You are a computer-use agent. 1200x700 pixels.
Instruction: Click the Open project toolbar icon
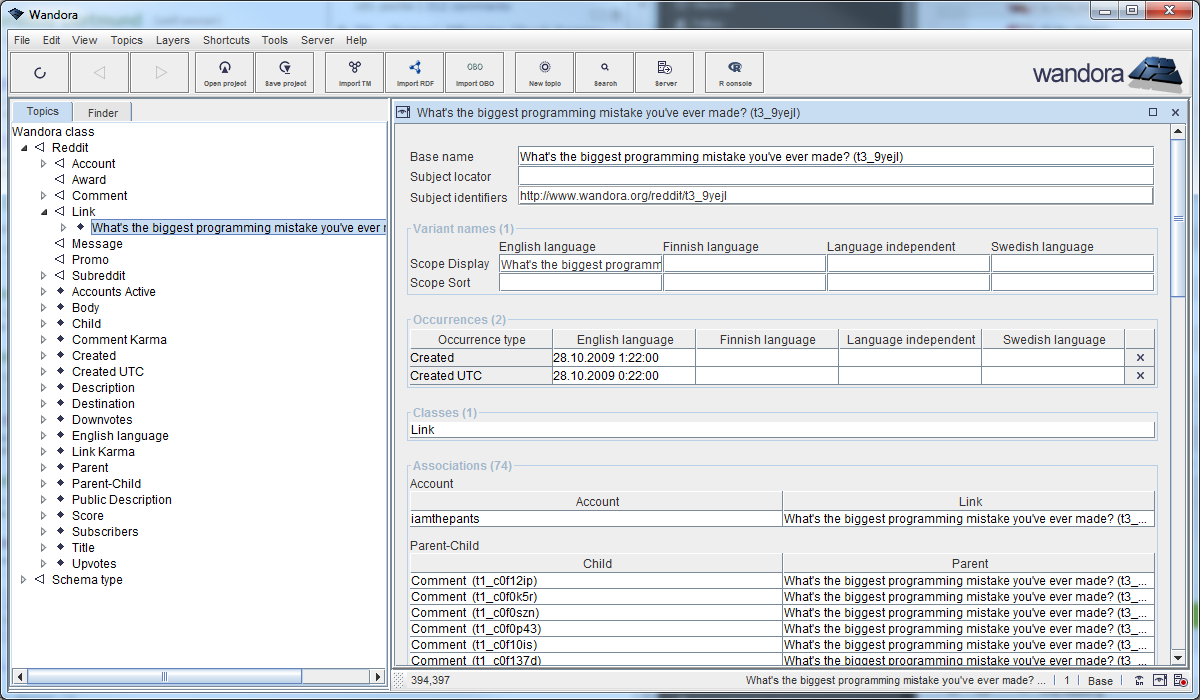225,73
